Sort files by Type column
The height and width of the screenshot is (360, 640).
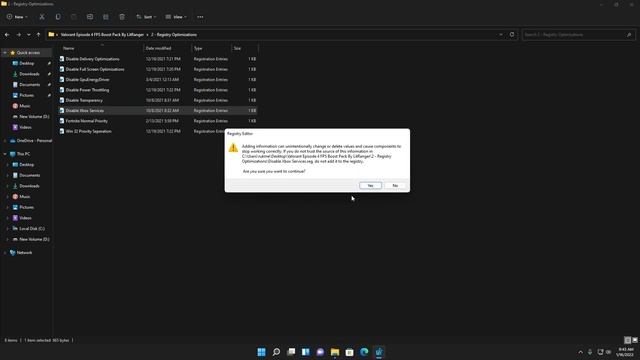(198, 48)
